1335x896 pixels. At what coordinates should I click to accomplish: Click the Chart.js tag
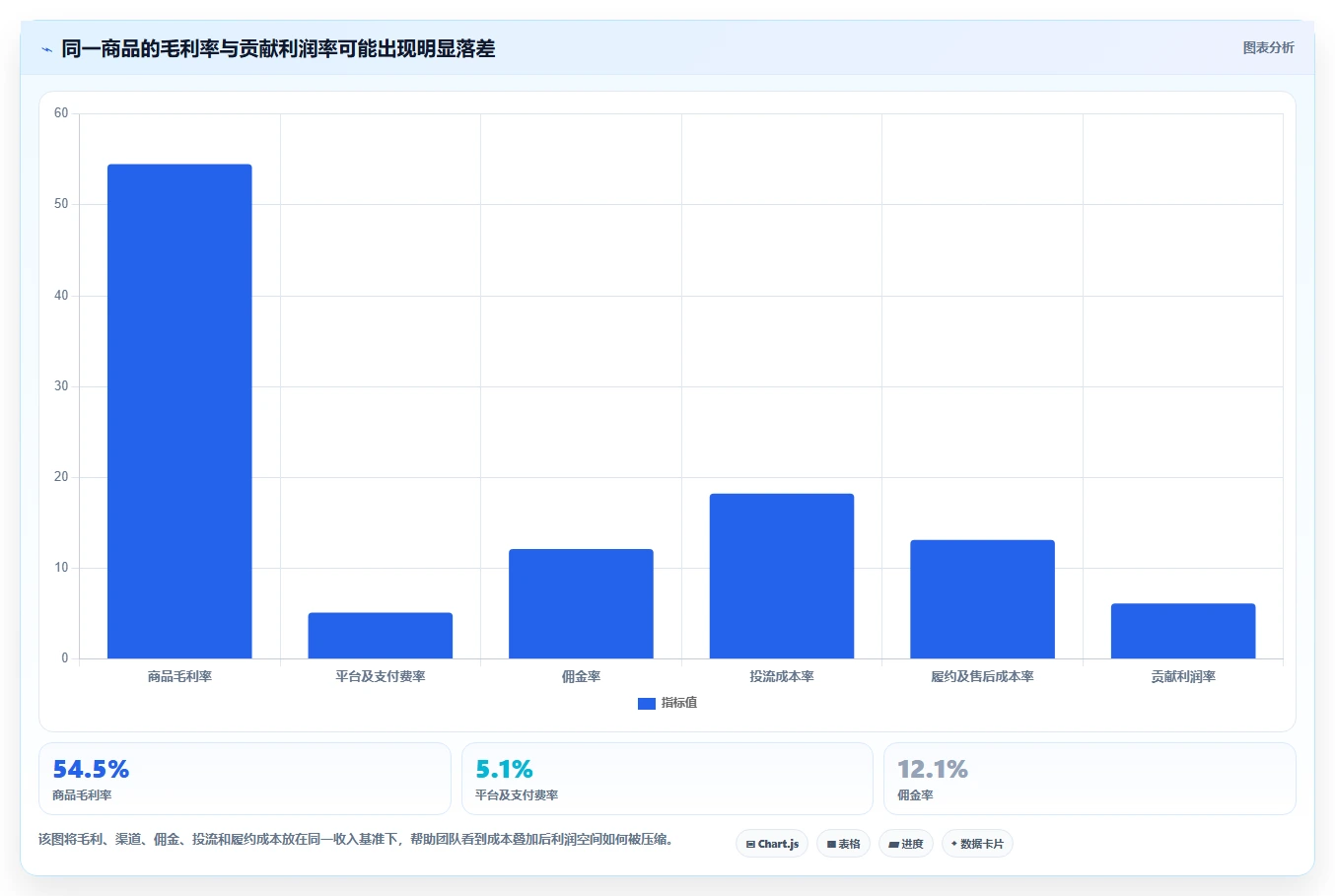coord(772,844)
